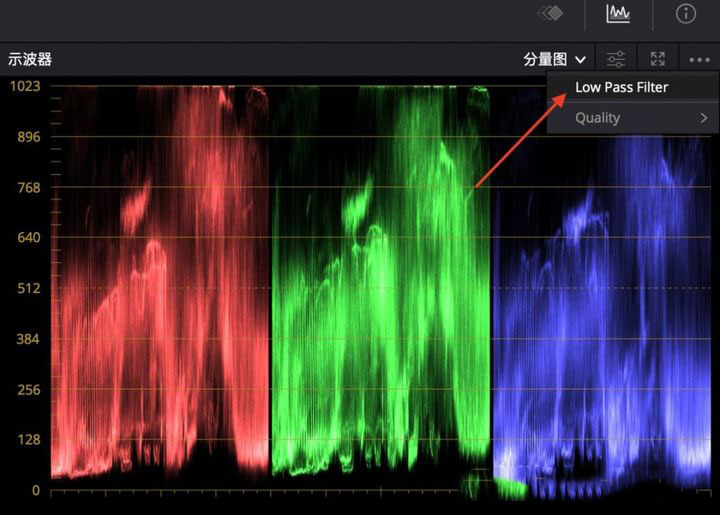Click the 256 scale label
This screenshot has height=515, width=720.
tap(28, 390)
